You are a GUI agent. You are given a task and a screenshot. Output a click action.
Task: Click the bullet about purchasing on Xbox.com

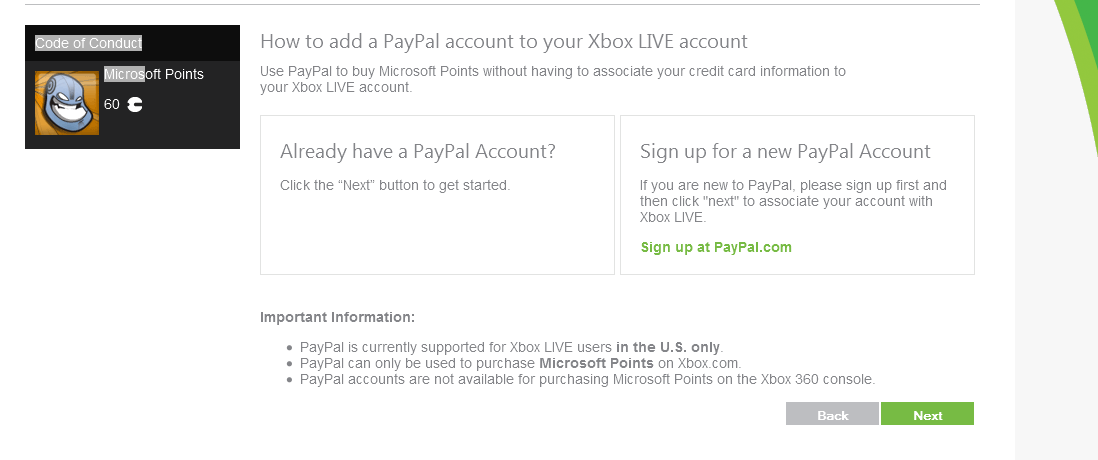coord(520,363)
